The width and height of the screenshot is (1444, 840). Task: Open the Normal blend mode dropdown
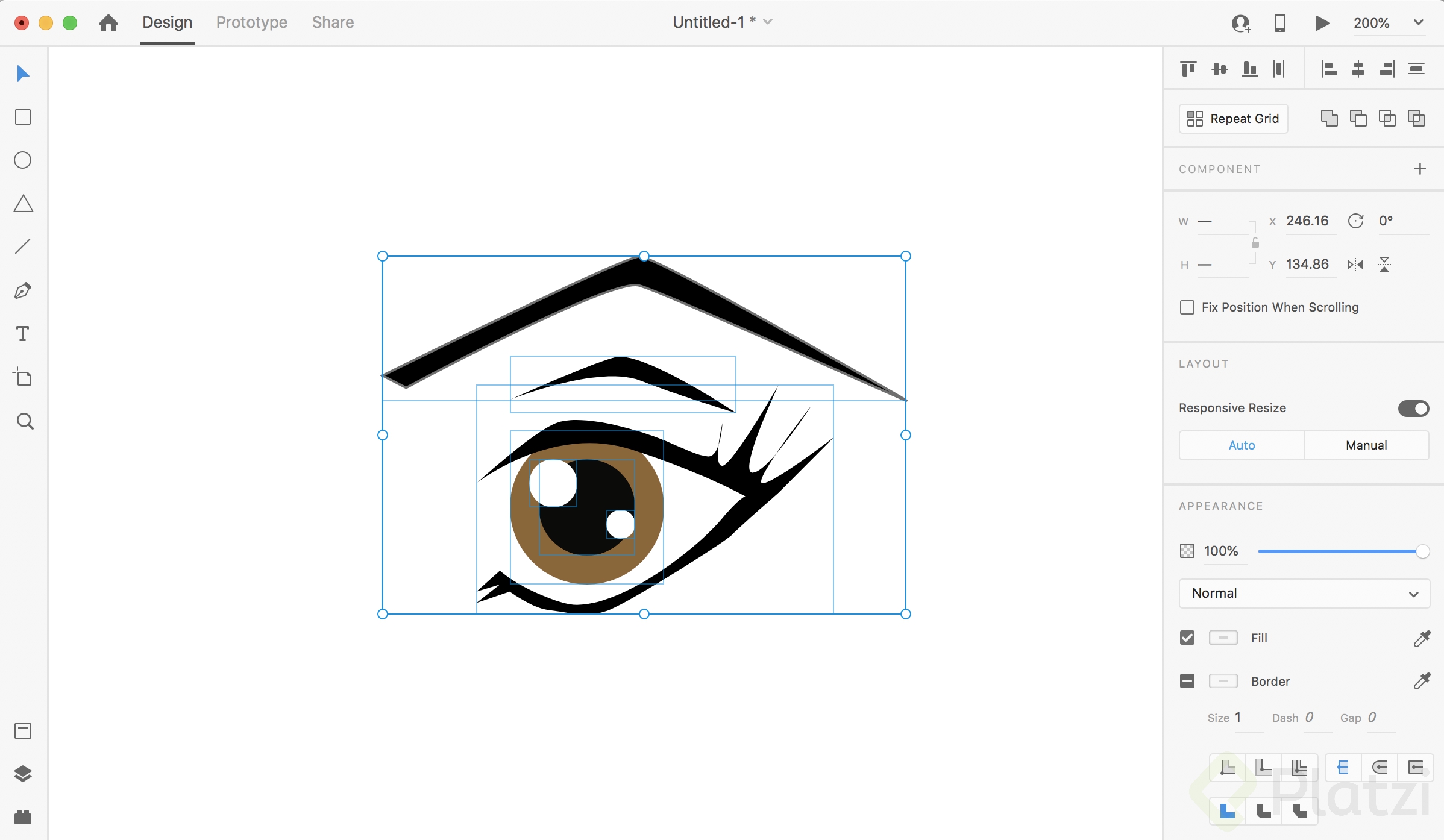tap(1303, 594)
